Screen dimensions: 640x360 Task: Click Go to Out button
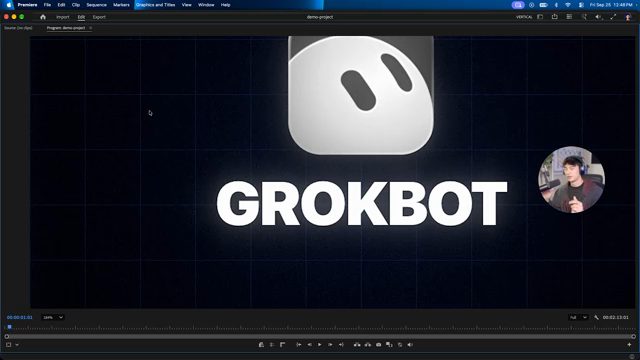tap(341, 345)
